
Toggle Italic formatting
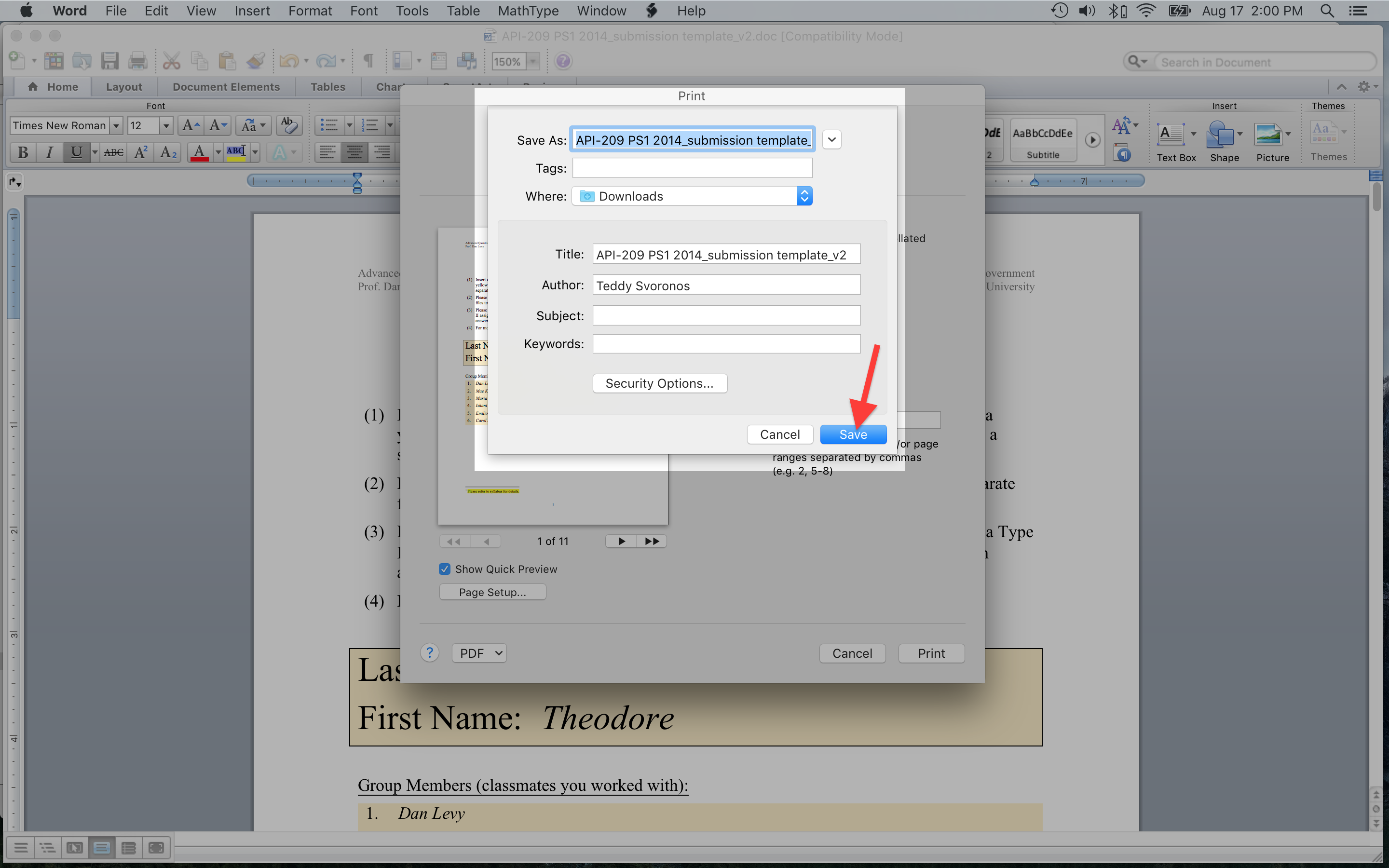[x=49, y=153]
